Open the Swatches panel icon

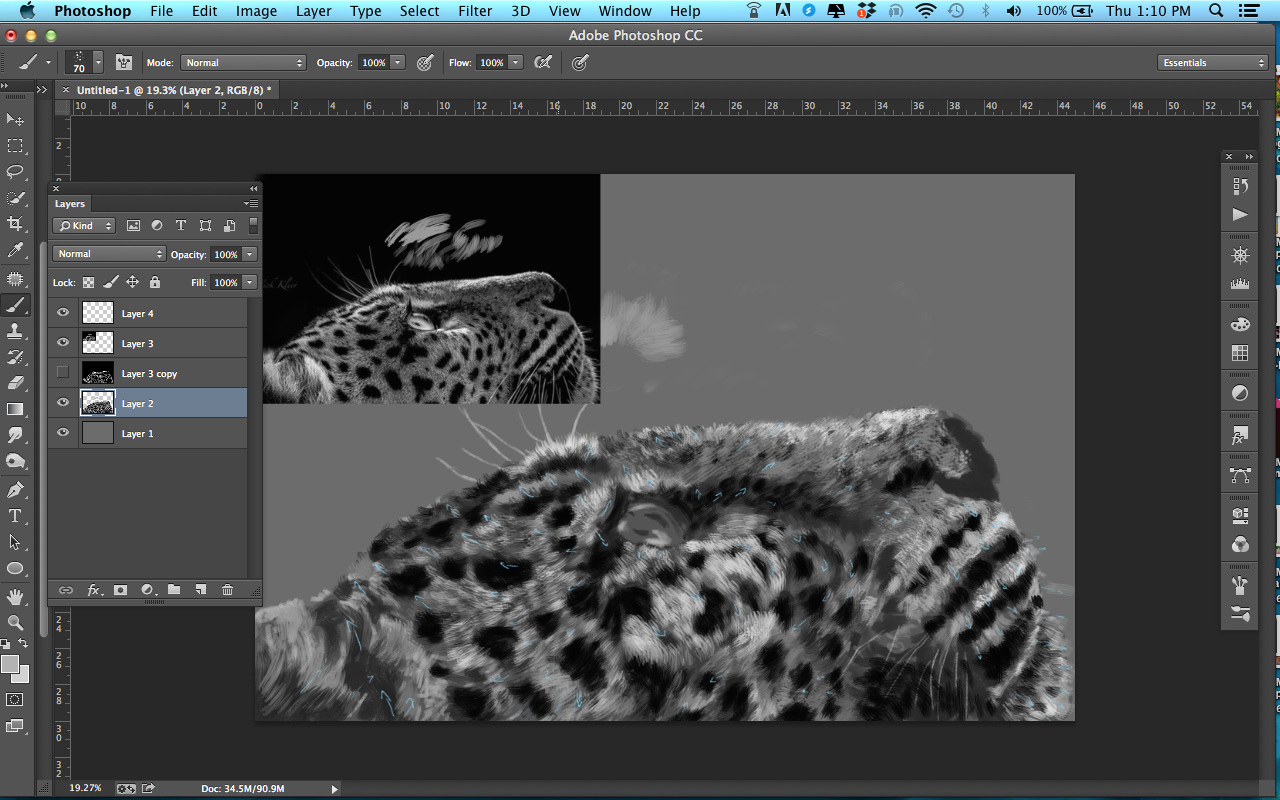tap(1240, 353)
